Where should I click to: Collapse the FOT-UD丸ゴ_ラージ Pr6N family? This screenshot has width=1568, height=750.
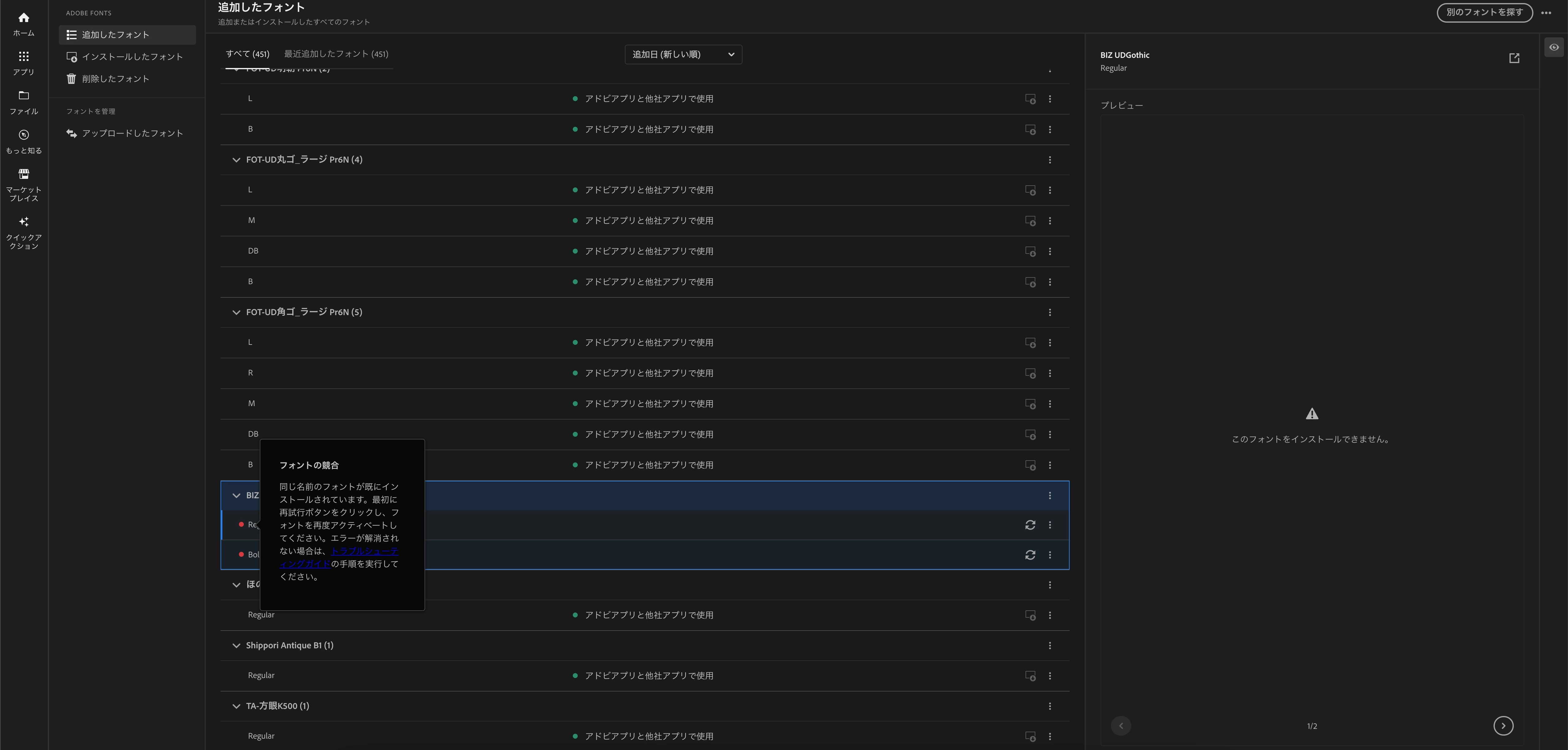(x=236, y=160)
